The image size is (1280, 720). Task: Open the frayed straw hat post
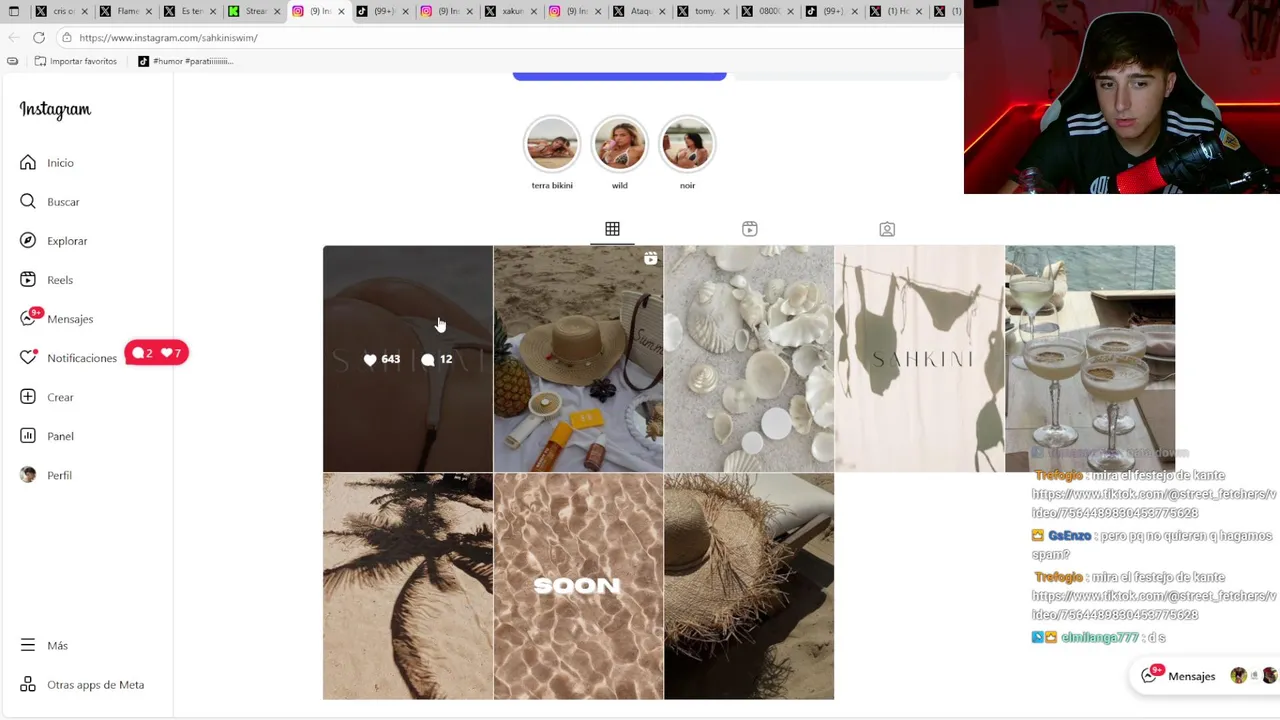coord(749,586)
